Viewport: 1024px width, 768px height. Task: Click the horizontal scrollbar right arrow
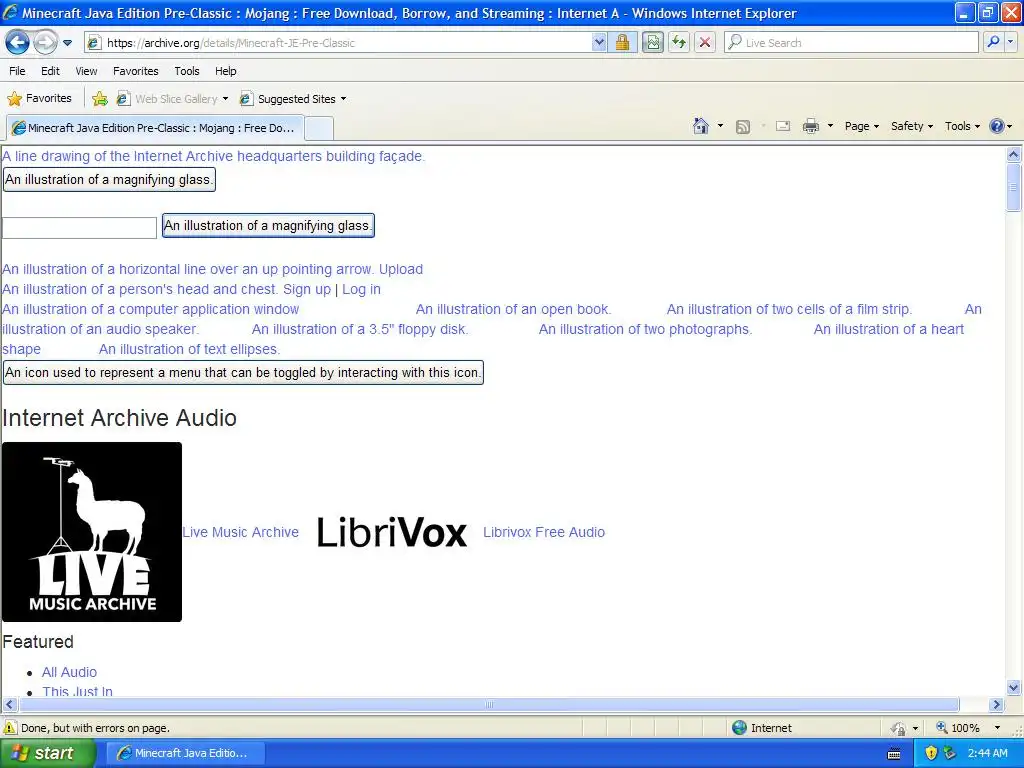pos(997,705)
